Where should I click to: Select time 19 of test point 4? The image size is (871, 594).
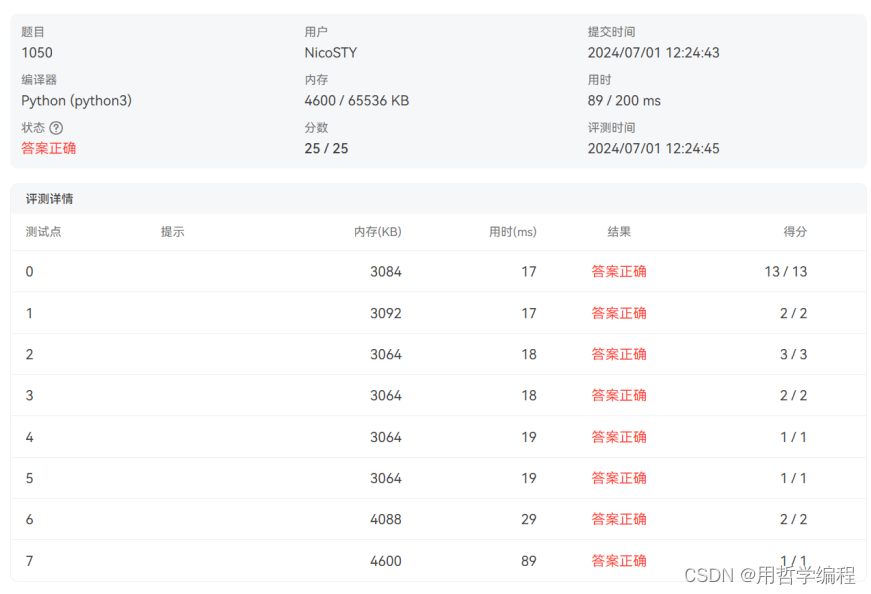pyautogui.click(x=529, y=437)
